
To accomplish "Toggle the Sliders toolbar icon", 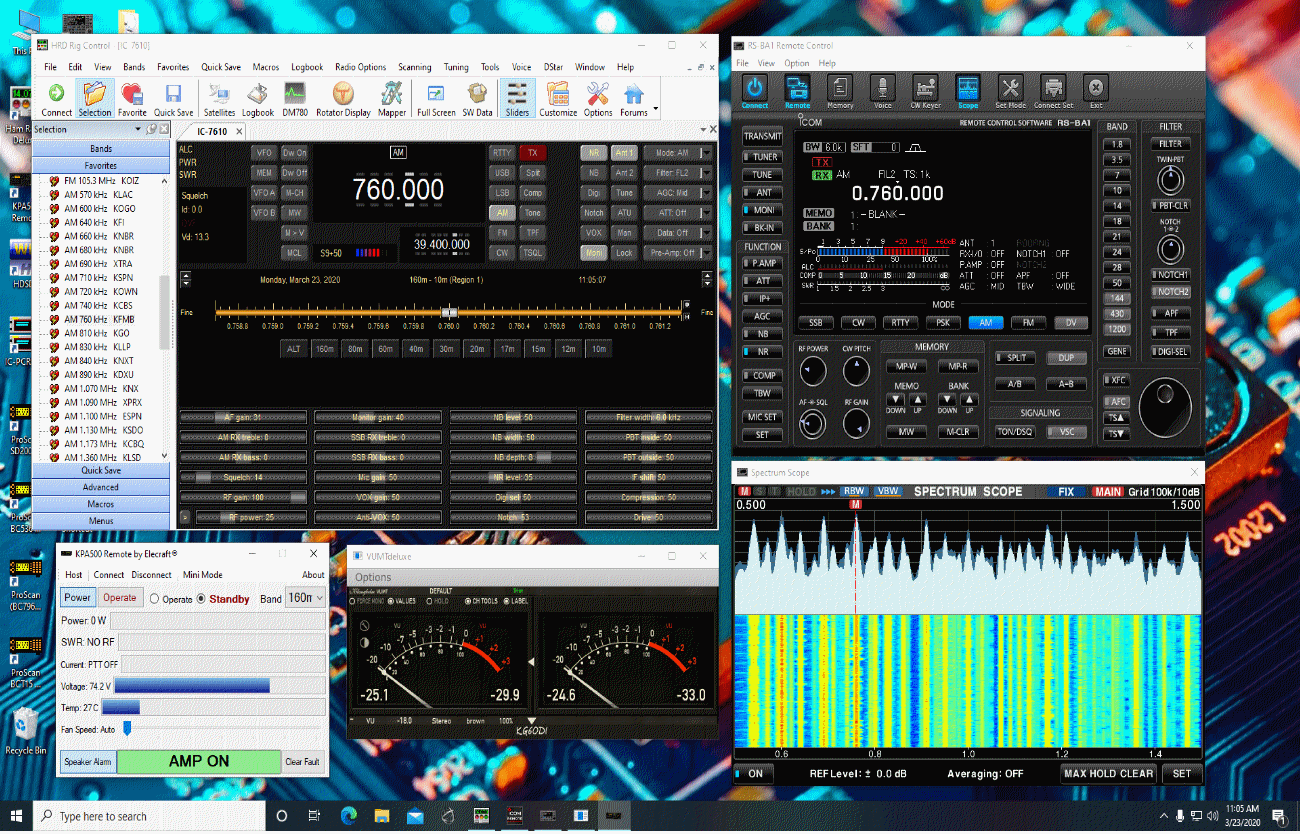I will 517,99.
